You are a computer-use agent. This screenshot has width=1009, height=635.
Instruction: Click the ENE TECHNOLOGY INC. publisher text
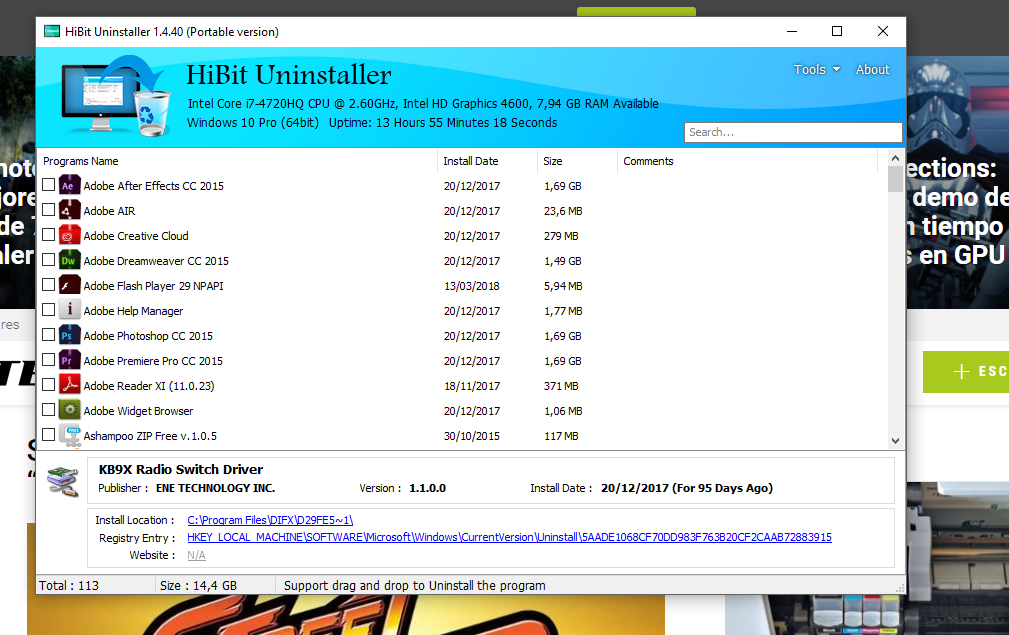[216, 488]
